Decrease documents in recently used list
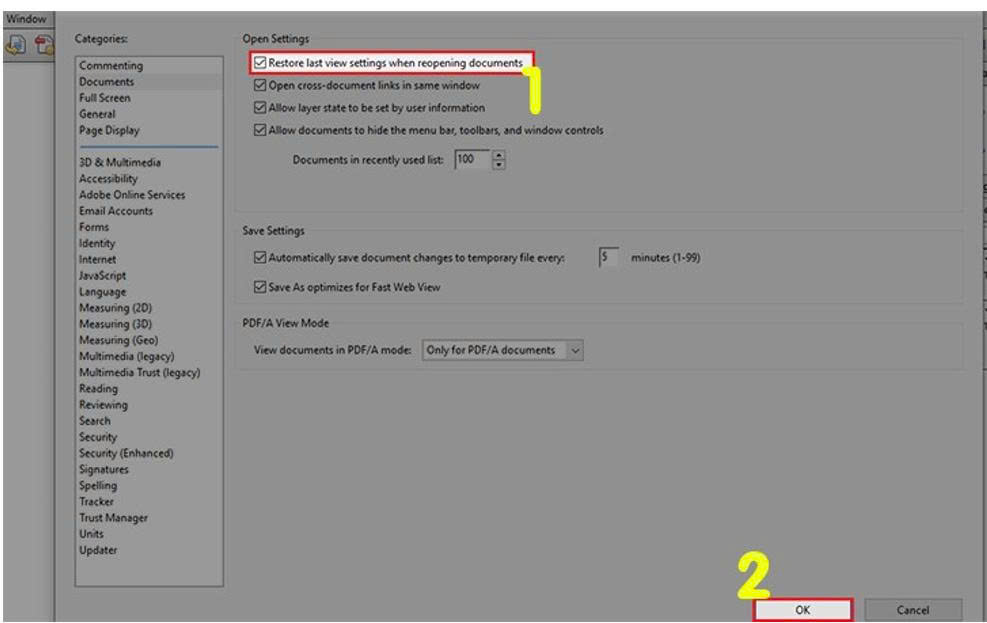The image size is (987, 623). (x=499, y=165)
